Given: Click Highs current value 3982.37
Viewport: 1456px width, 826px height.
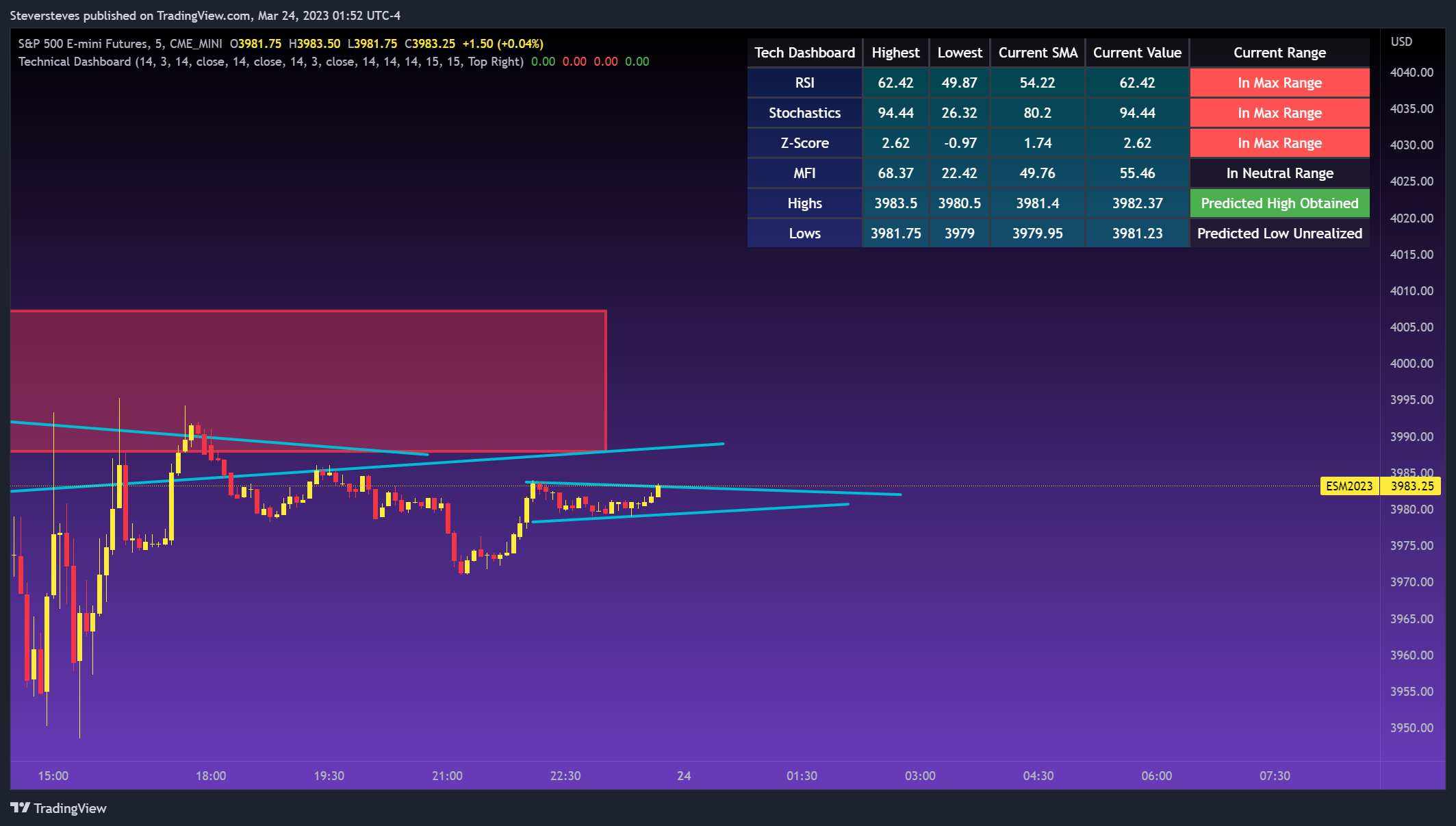Looking at the screenshot, I should pos(1137,203).
